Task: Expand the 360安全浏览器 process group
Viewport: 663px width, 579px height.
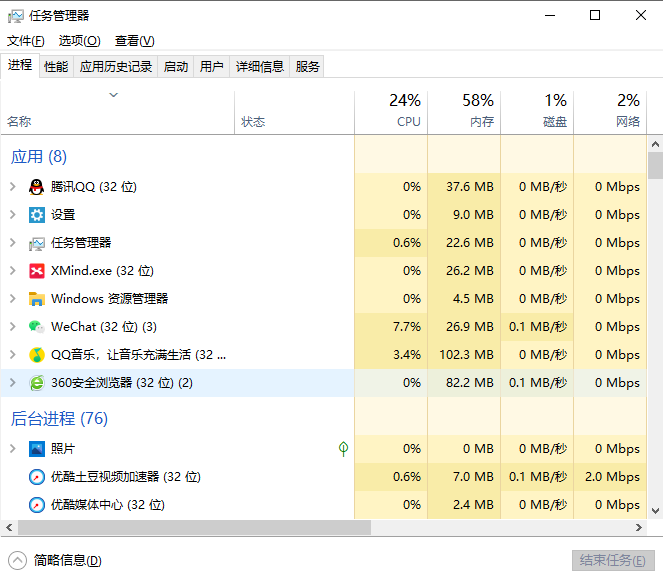Action: tap(12, 383)
